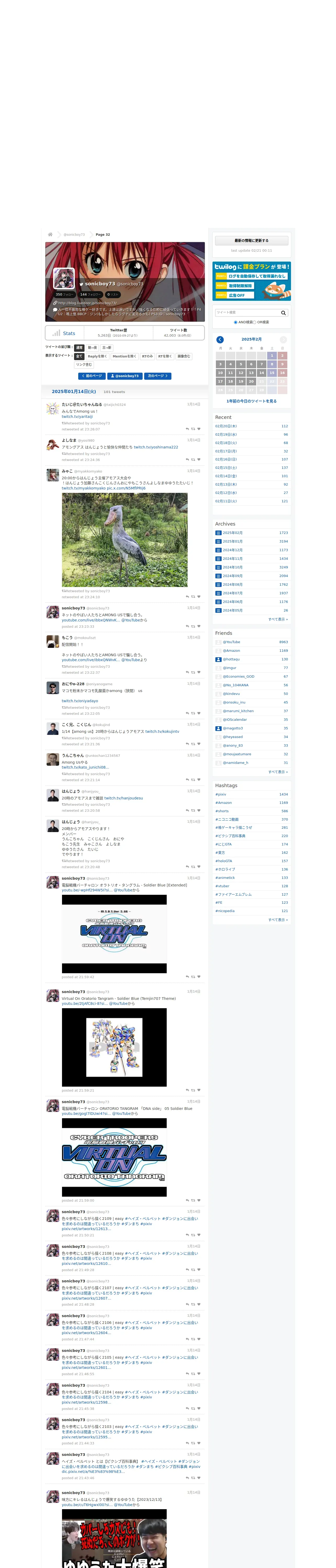Viewport: 336px width, 1568px height.
Task: Open the Temjin707 robot video thumbnail
Action: (x=114, y=1048)
